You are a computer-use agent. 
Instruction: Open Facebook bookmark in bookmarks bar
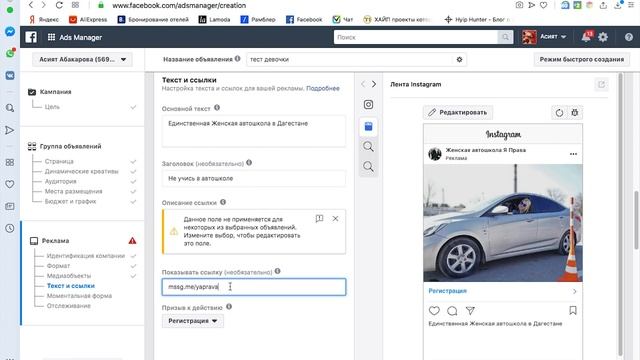click(304, 19)
